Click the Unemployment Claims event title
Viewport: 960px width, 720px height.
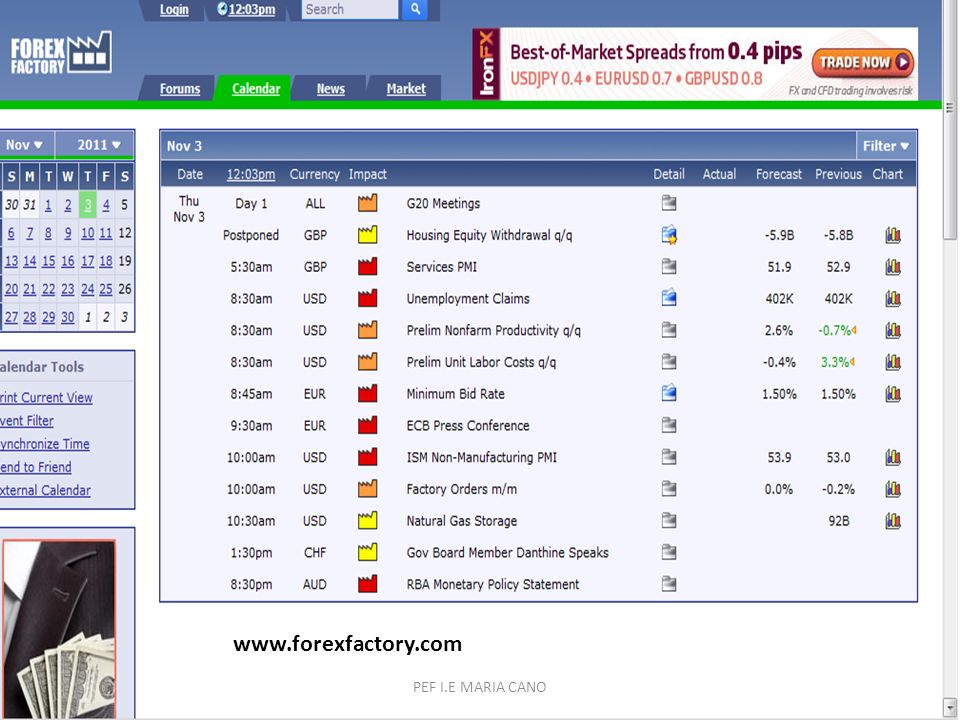coord(468,299)
